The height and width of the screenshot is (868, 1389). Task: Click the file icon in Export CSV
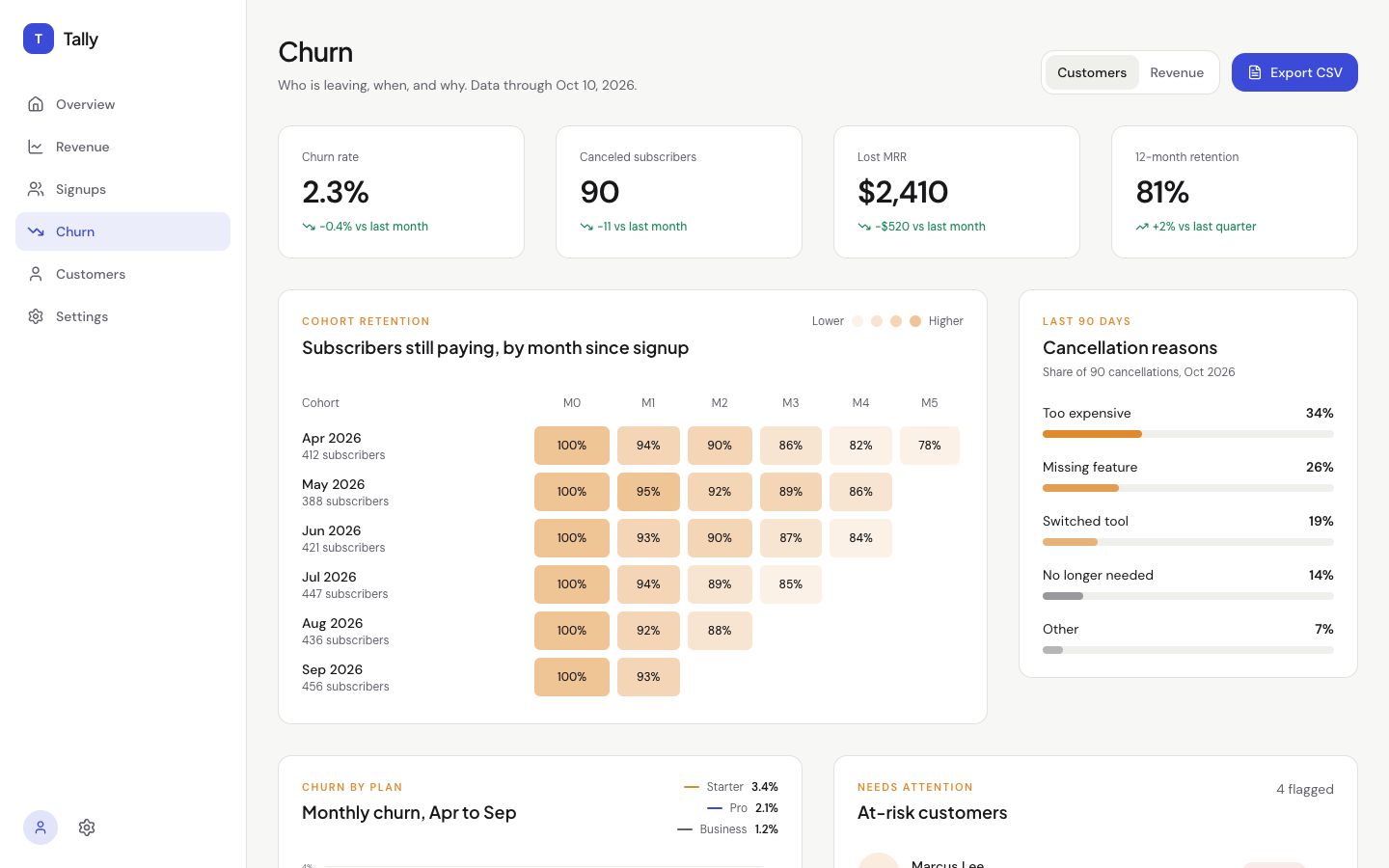1255,72
